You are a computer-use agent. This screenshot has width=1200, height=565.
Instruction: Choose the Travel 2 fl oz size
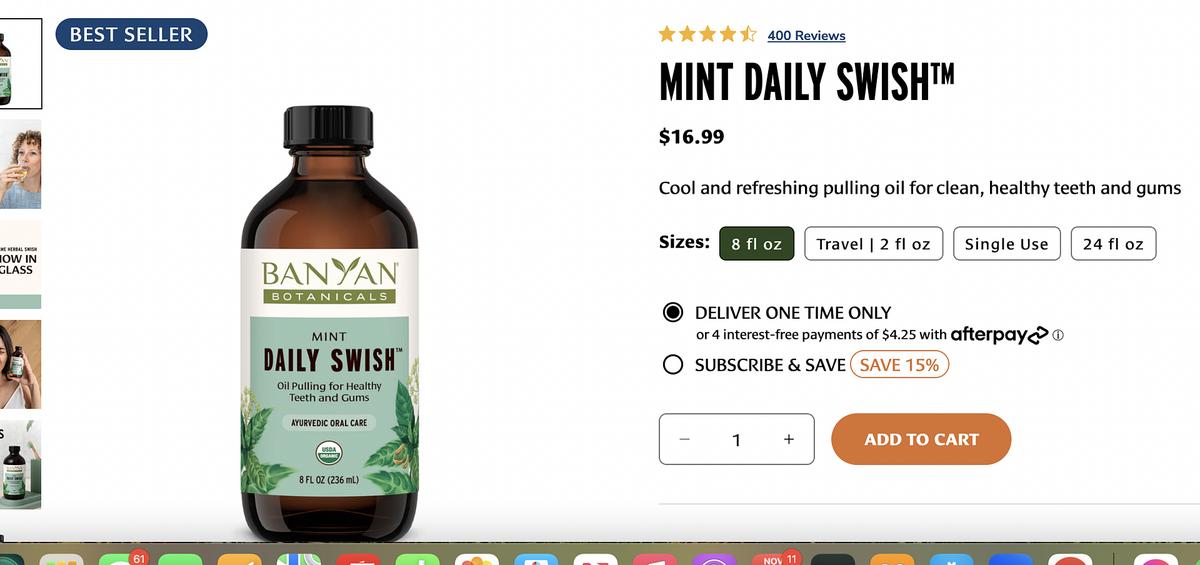coord(873,244)
